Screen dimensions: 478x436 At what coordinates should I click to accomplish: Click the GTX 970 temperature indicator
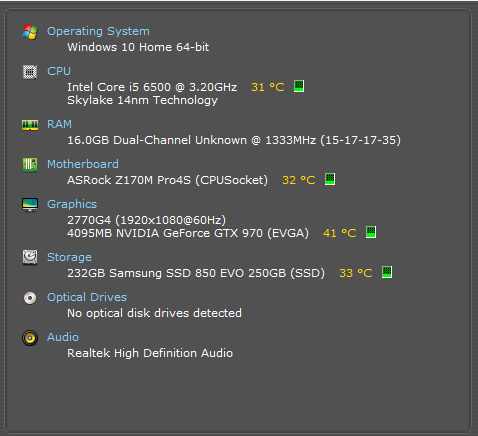[x=371, y=232]
